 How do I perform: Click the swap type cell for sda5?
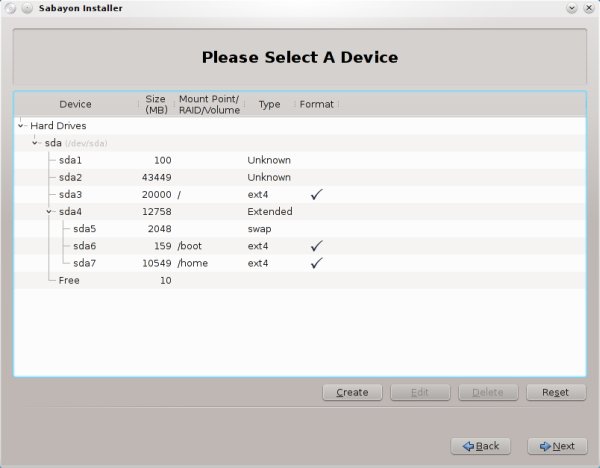(x=259, y=229)
